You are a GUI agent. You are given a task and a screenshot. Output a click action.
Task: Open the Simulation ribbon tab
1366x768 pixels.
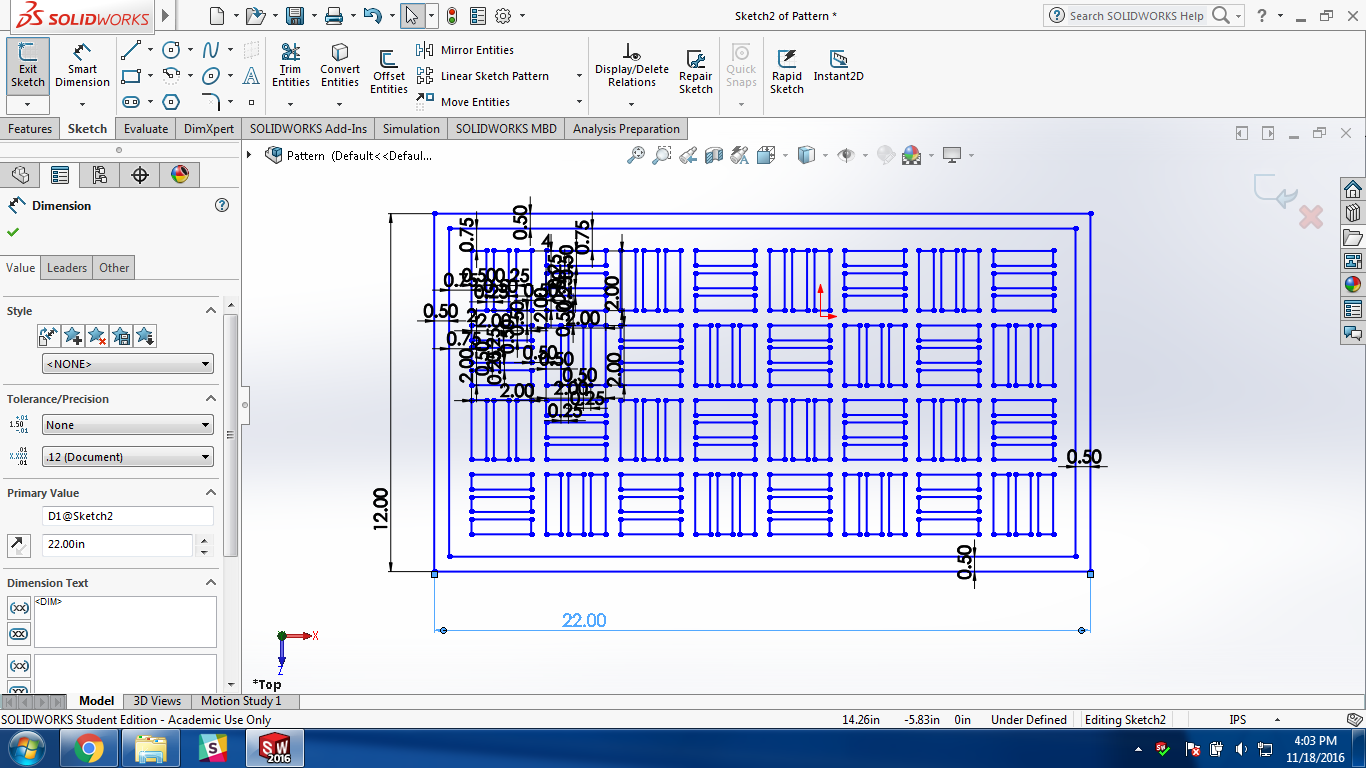pos(411,129)
